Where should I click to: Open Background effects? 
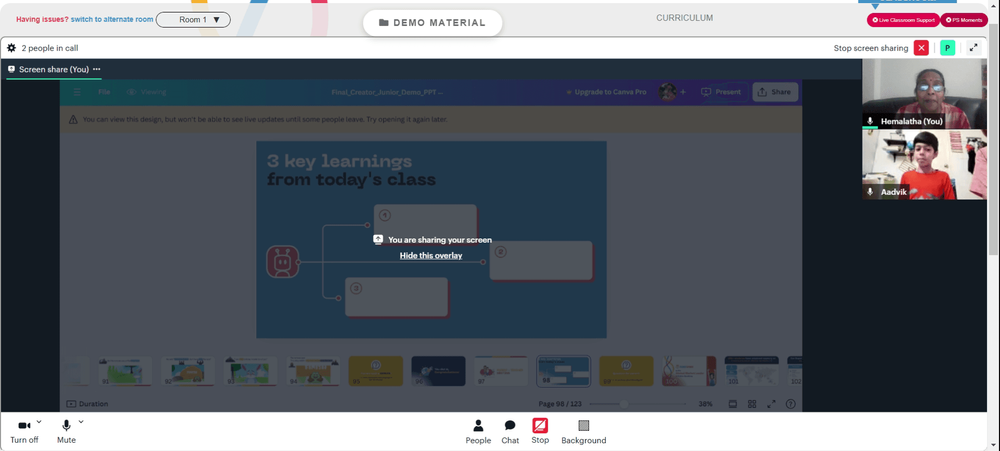(584, 432)
